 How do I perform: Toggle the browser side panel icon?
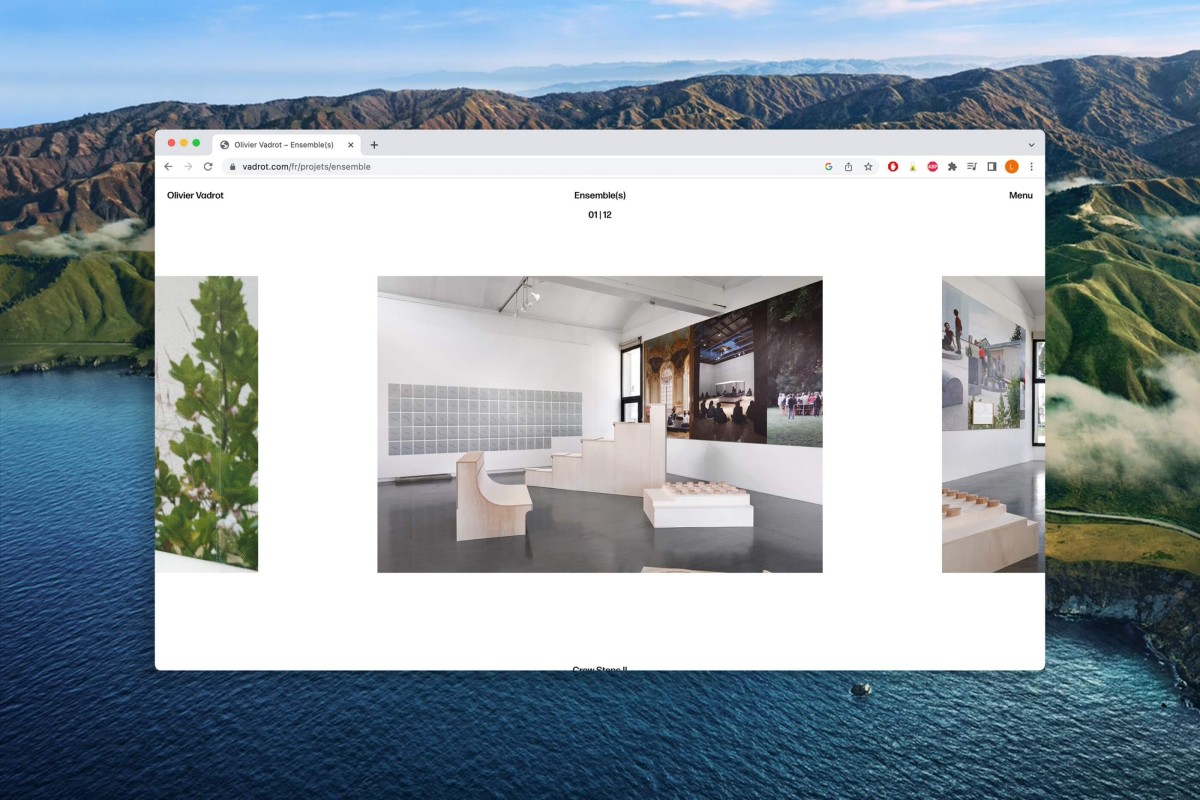point(992,167)
